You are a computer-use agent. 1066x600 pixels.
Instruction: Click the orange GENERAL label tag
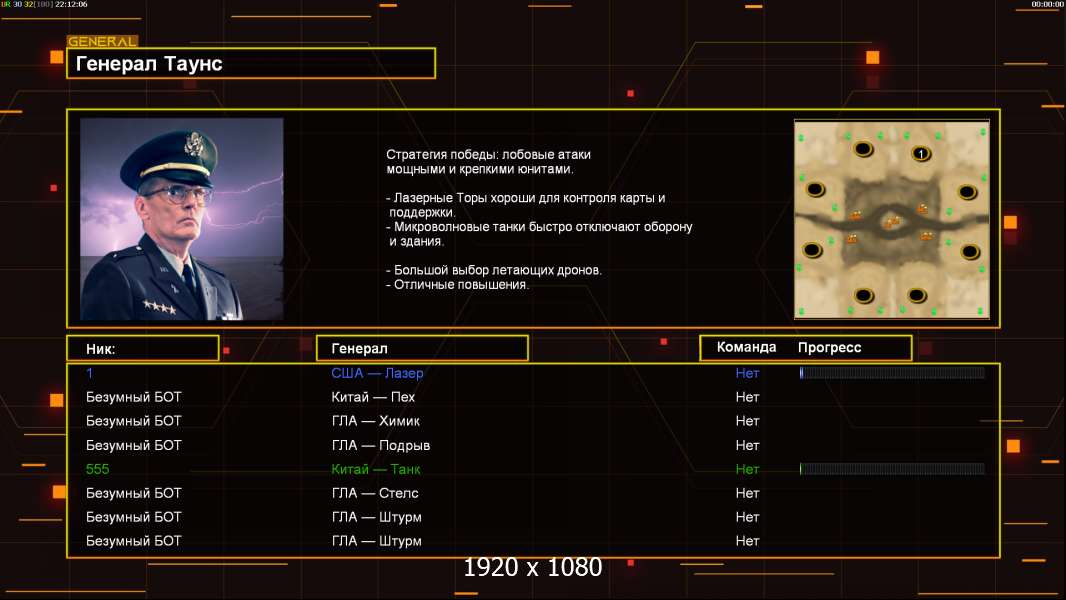point(102,42)
